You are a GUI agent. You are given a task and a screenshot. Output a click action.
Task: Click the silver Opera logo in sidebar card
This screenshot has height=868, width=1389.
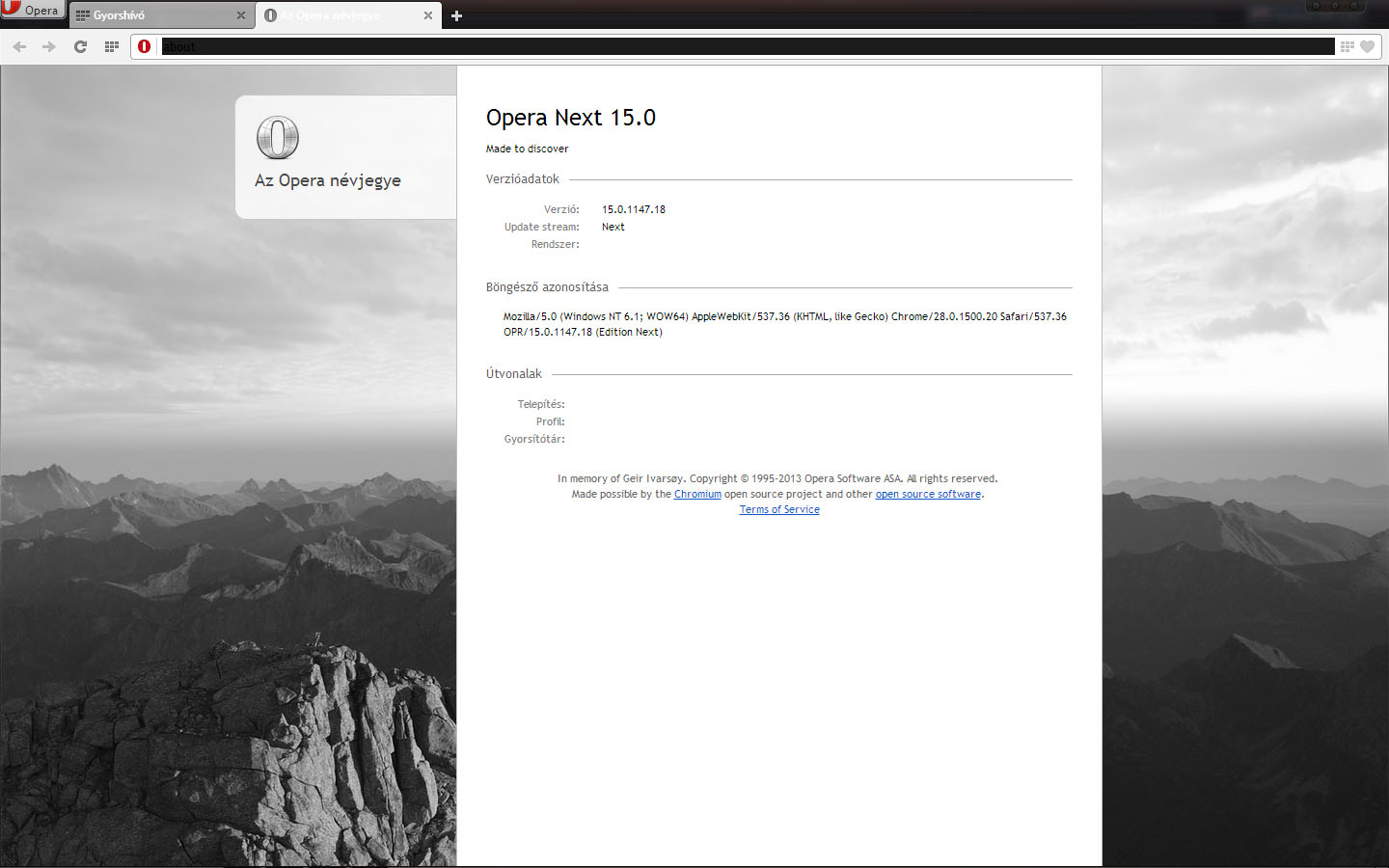278,137
